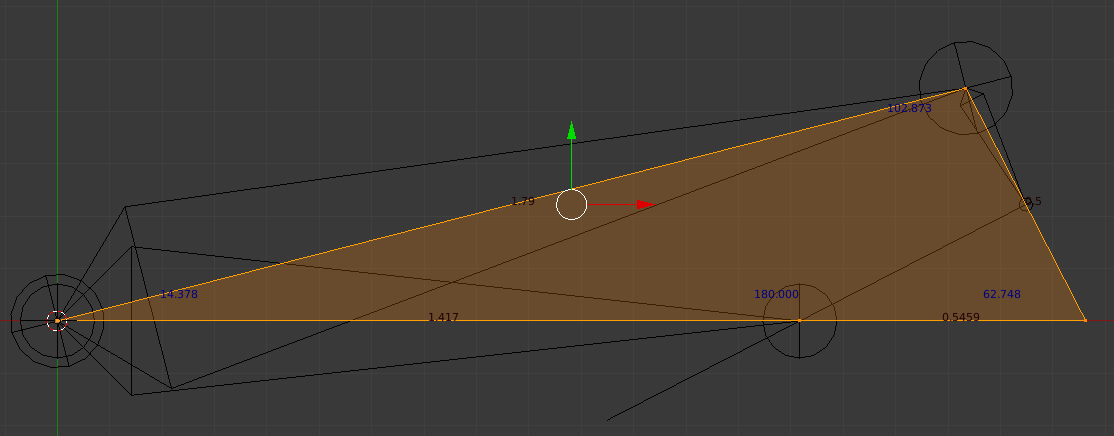Image resolution: width=1114 pixels, height=436 pixels.
Task: Click the angle label 102.873
Action: pyautogui.click(x=909, y=109)
